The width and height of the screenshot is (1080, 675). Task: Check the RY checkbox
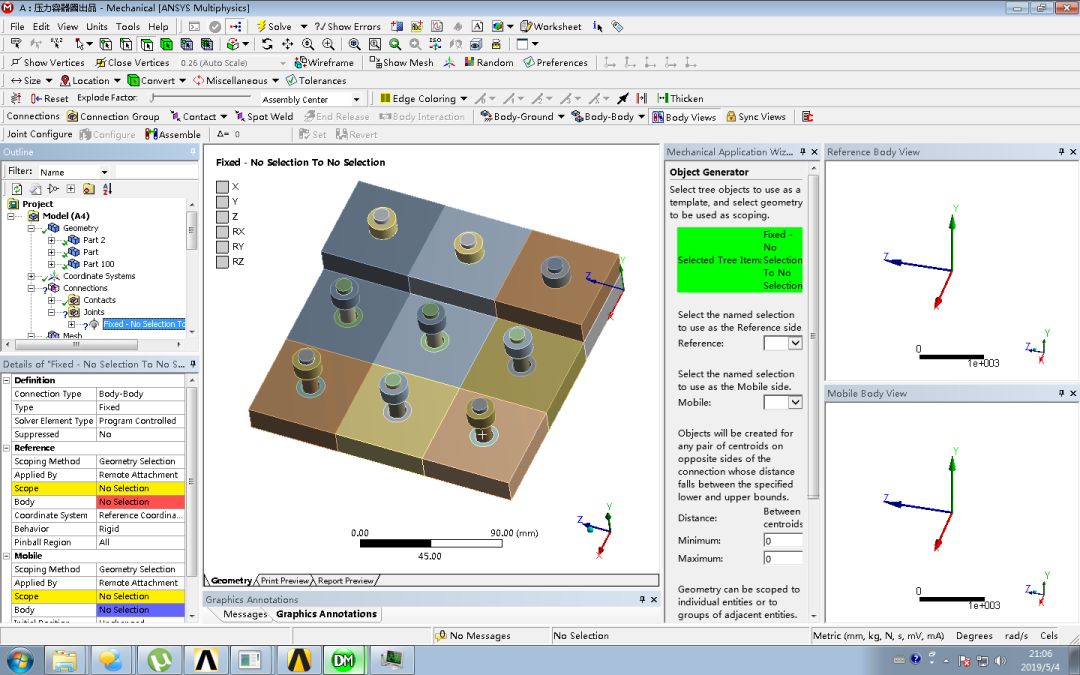(222, 249)
